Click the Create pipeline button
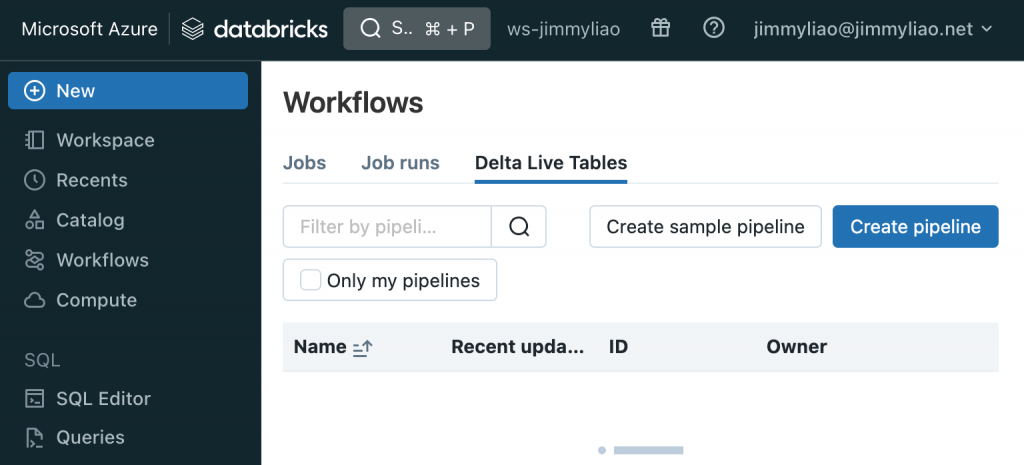This screenshot has width=1024, height=465. pyautogui.click(x=915, y=227)
